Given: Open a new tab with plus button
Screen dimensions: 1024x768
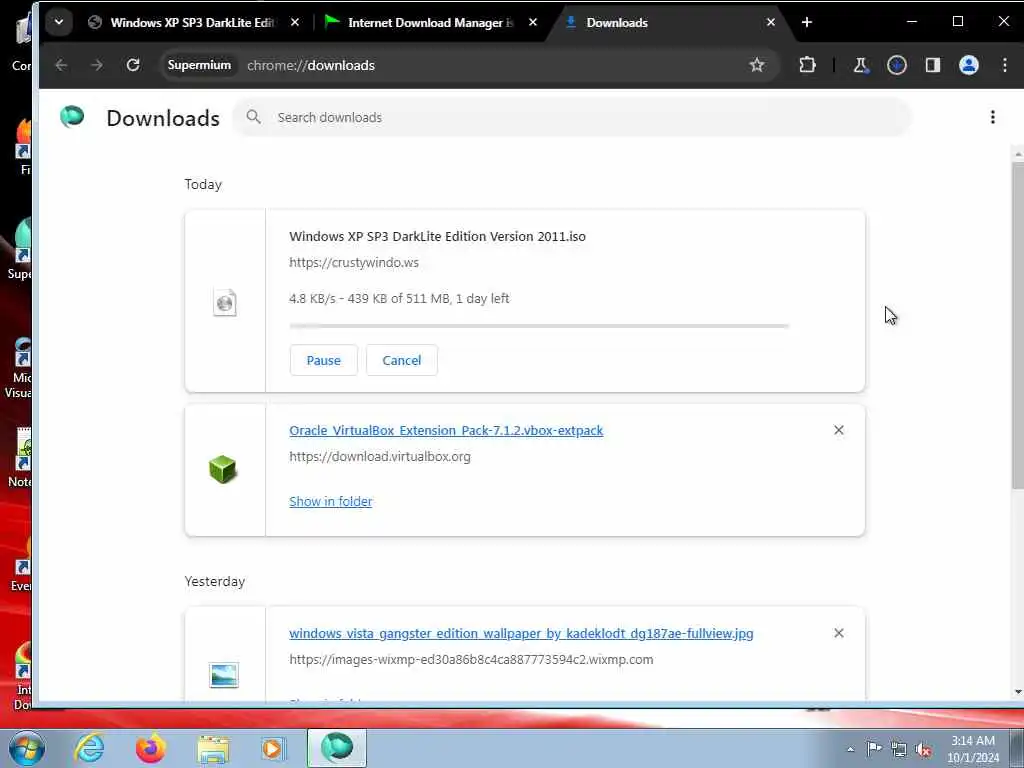Looking at the screenshot, I should tap(807, 22).
